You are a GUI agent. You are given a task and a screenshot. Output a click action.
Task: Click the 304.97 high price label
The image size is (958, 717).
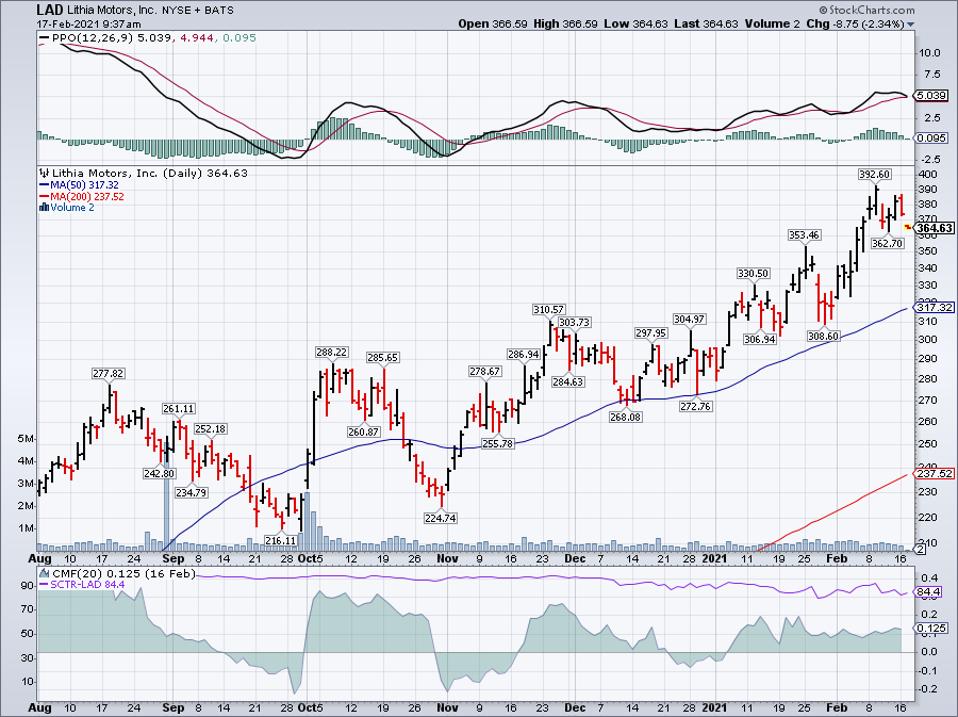point(689,319)
